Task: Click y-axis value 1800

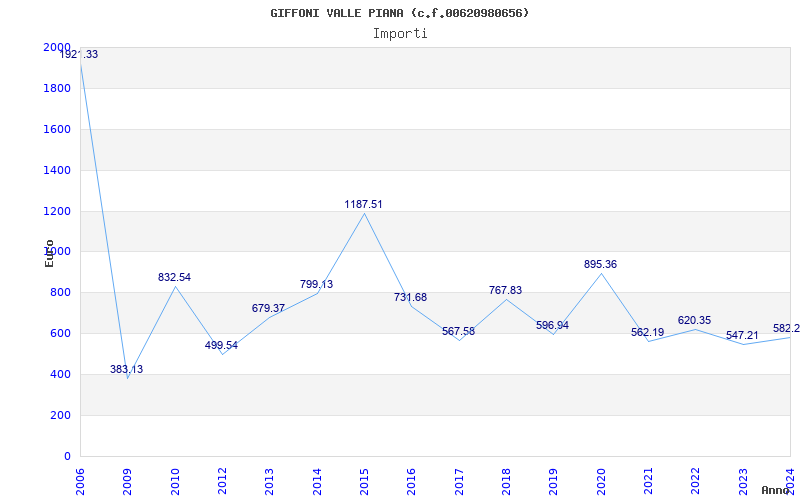Action: coord(57,88)
